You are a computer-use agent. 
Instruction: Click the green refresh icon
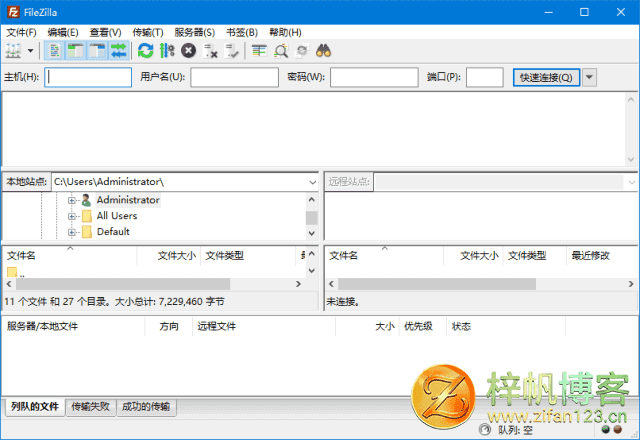point(145,51)
